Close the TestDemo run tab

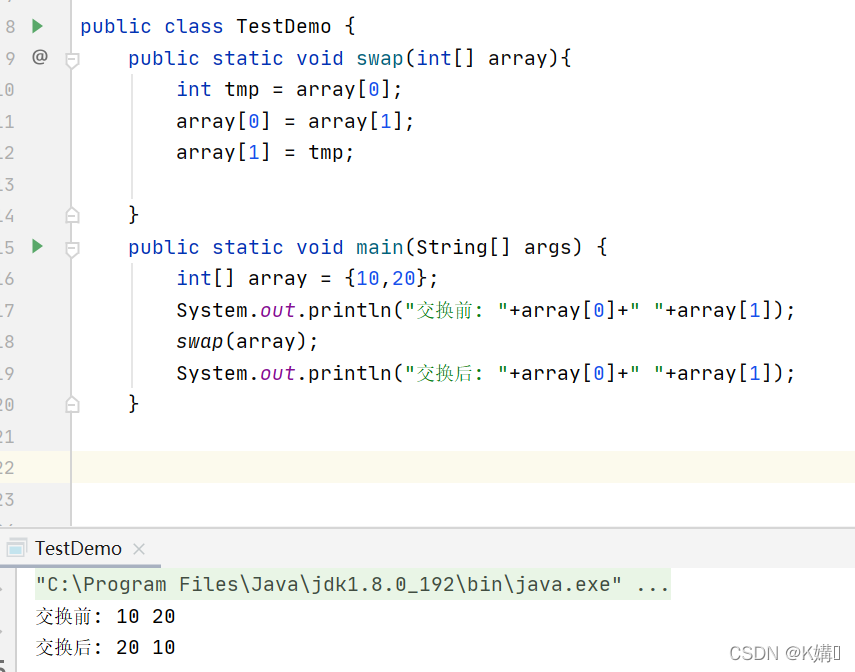[139, 549]
